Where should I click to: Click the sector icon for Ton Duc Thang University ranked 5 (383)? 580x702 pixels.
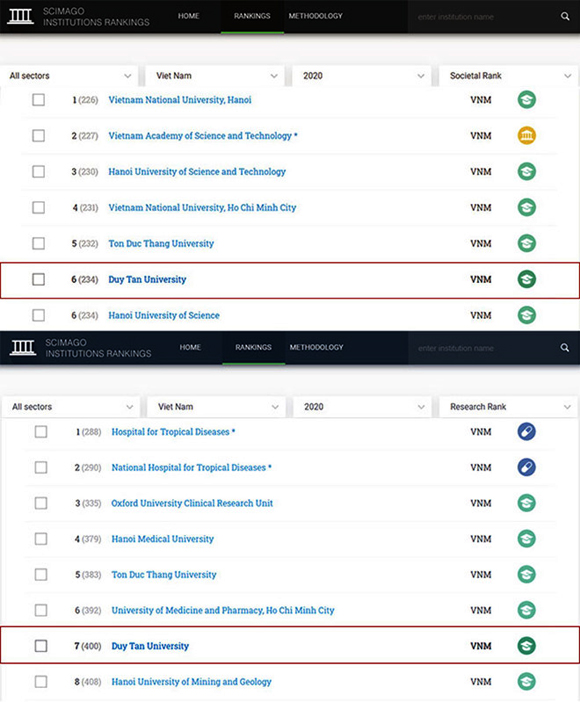[527, 574]
